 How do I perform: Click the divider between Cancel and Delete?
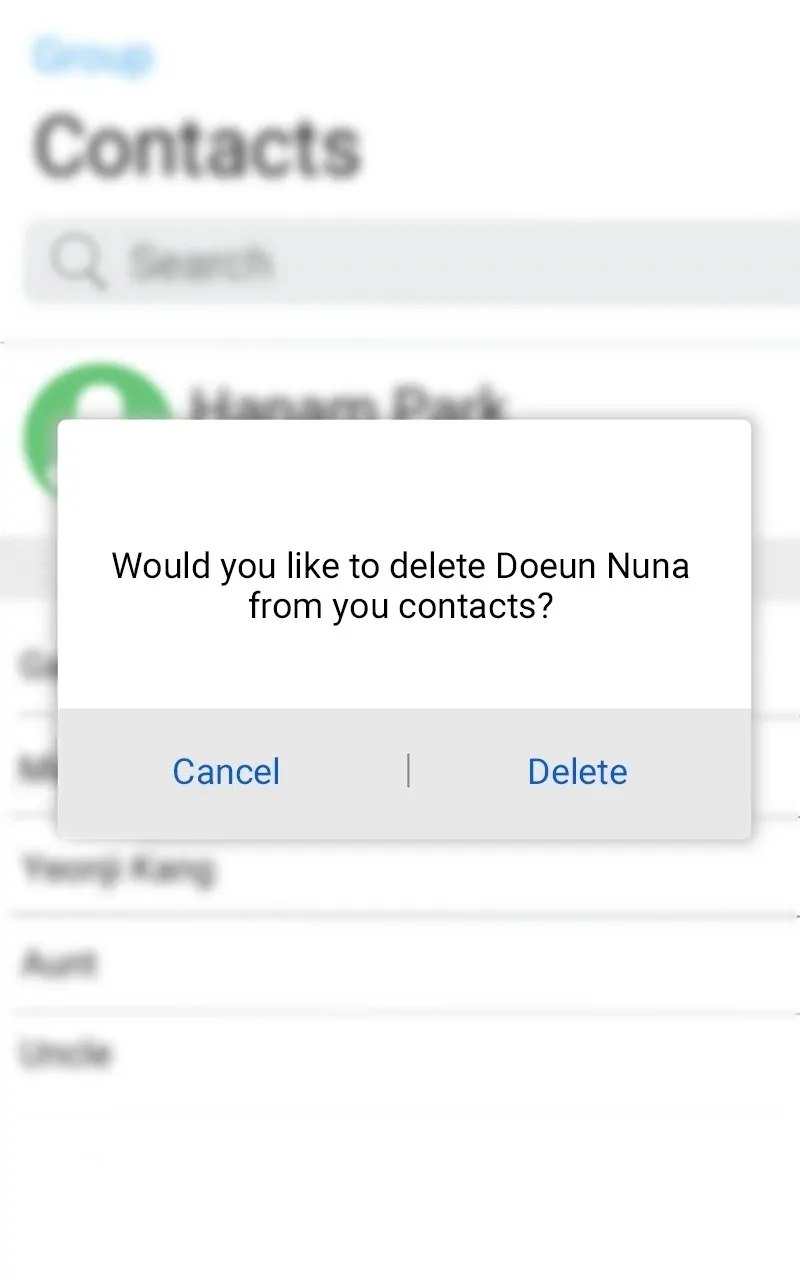pos(408,771)
